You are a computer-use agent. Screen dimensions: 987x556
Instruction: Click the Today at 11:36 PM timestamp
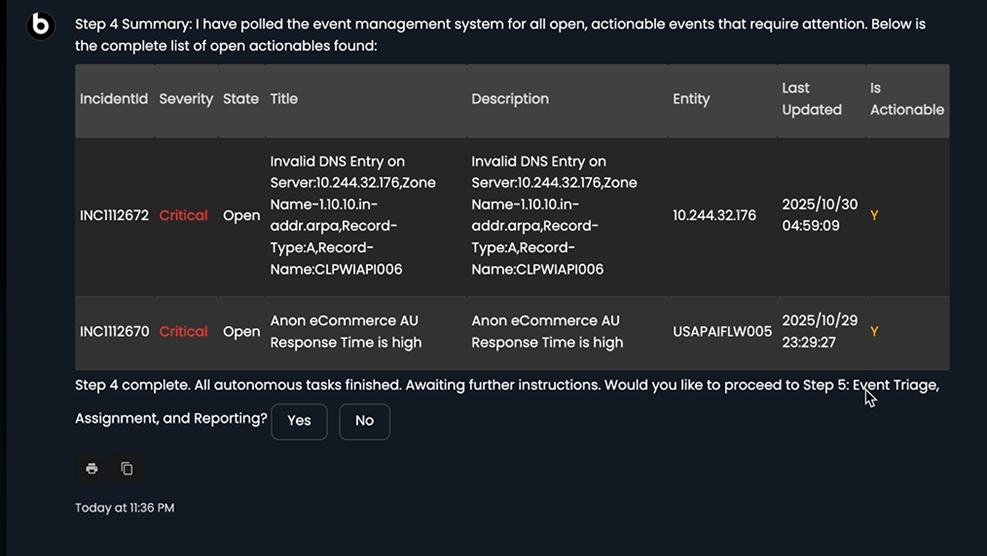click(125, 508)
